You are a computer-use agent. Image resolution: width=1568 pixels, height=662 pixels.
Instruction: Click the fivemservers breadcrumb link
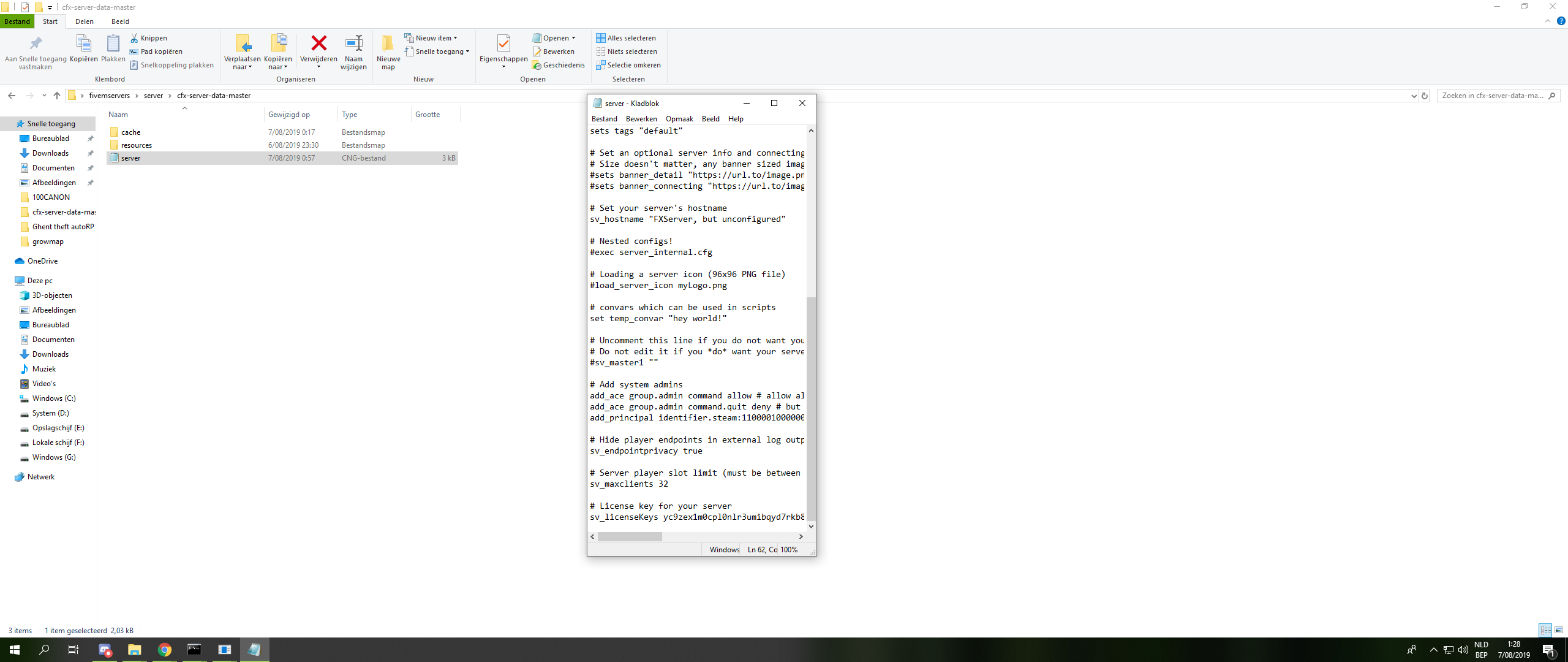coord(109,96)
